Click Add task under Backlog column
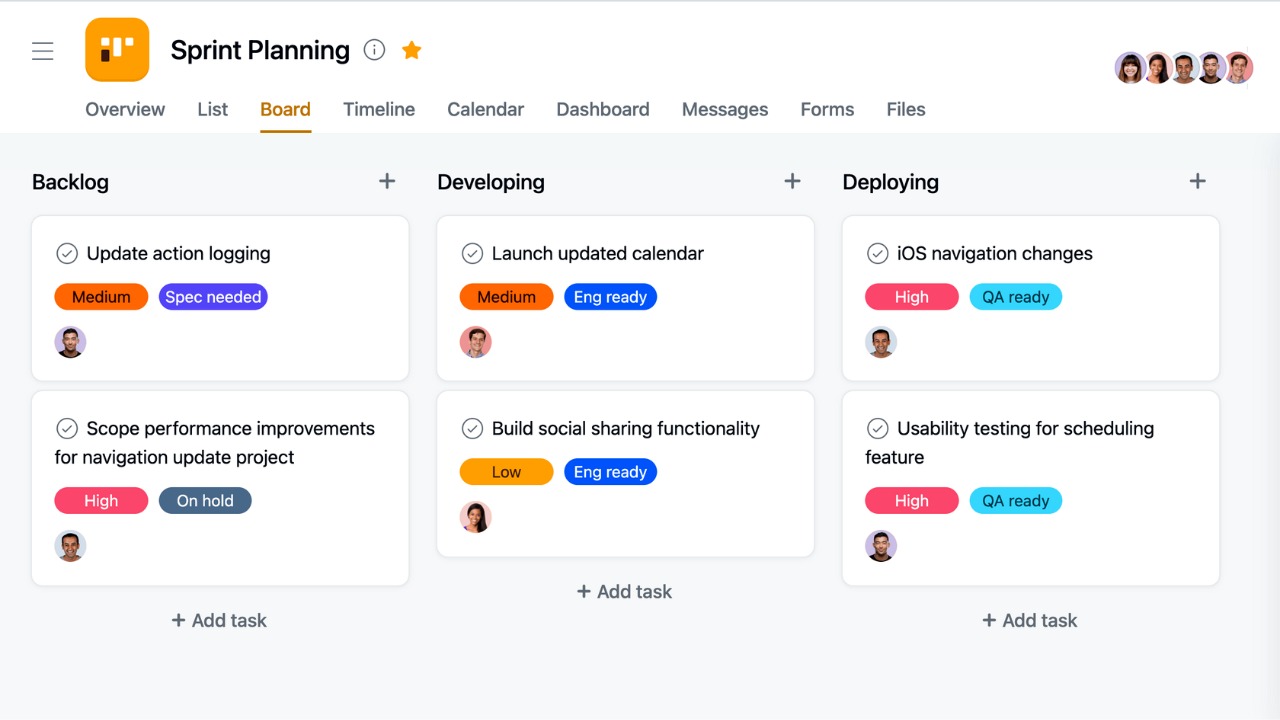 [219, 621]
